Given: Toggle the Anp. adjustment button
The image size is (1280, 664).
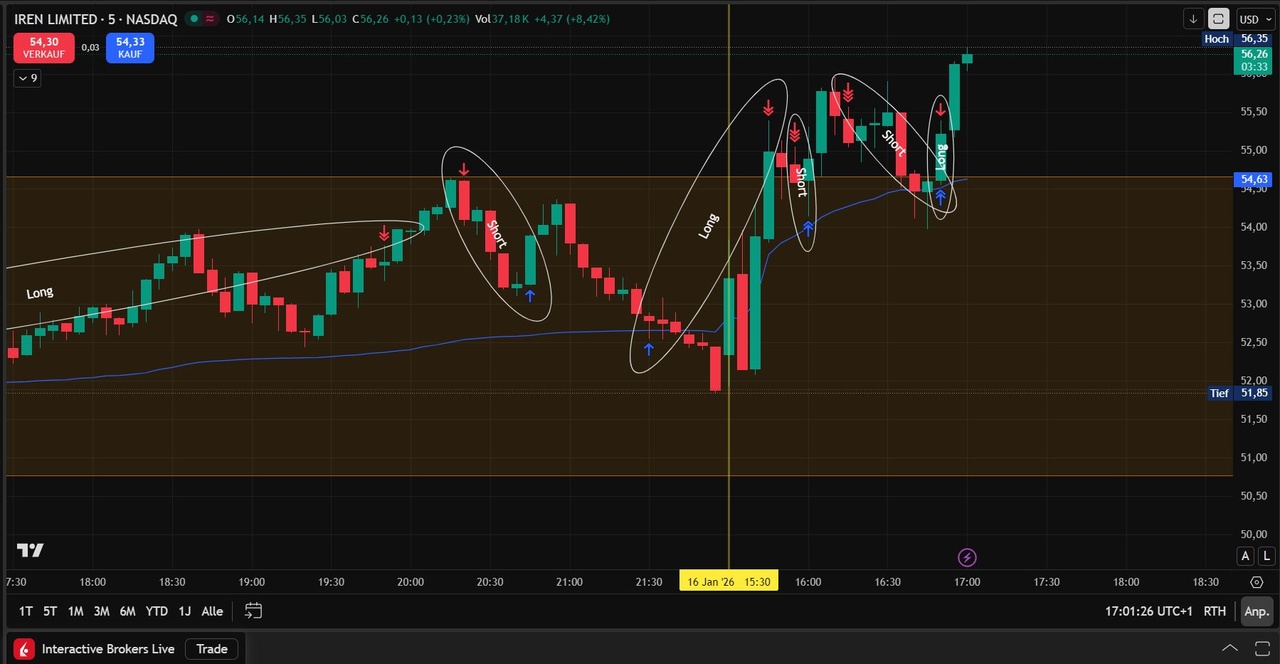Looking at the screenshot, I should tap(1256, 611).
